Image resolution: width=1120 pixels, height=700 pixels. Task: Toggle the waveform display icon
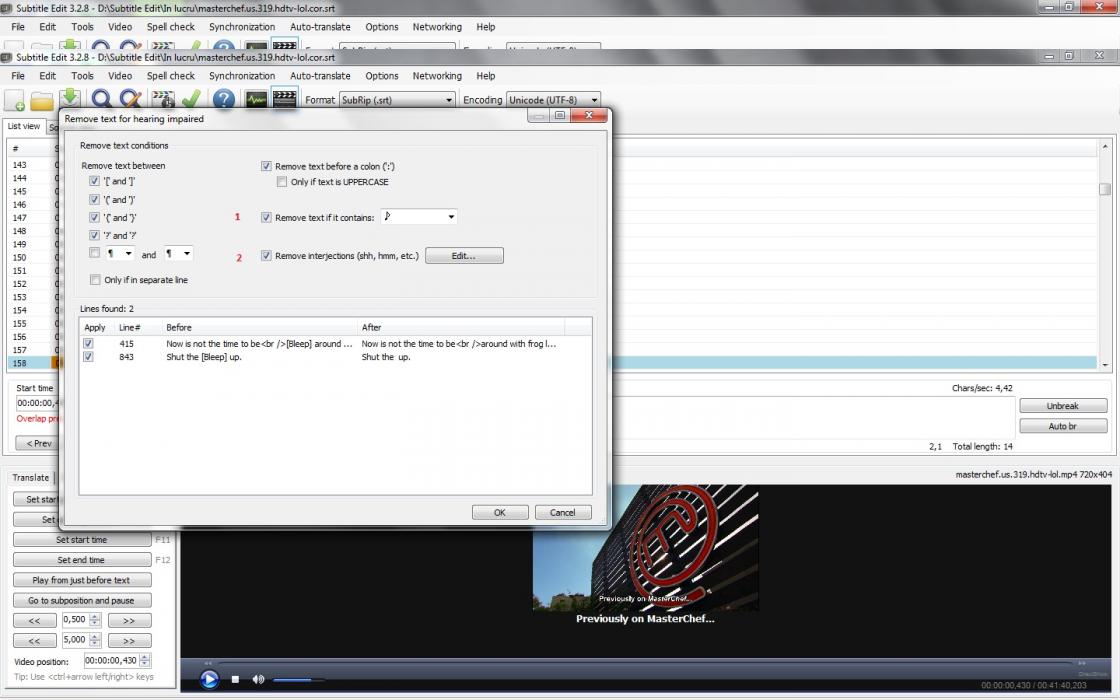pos(257,100)
